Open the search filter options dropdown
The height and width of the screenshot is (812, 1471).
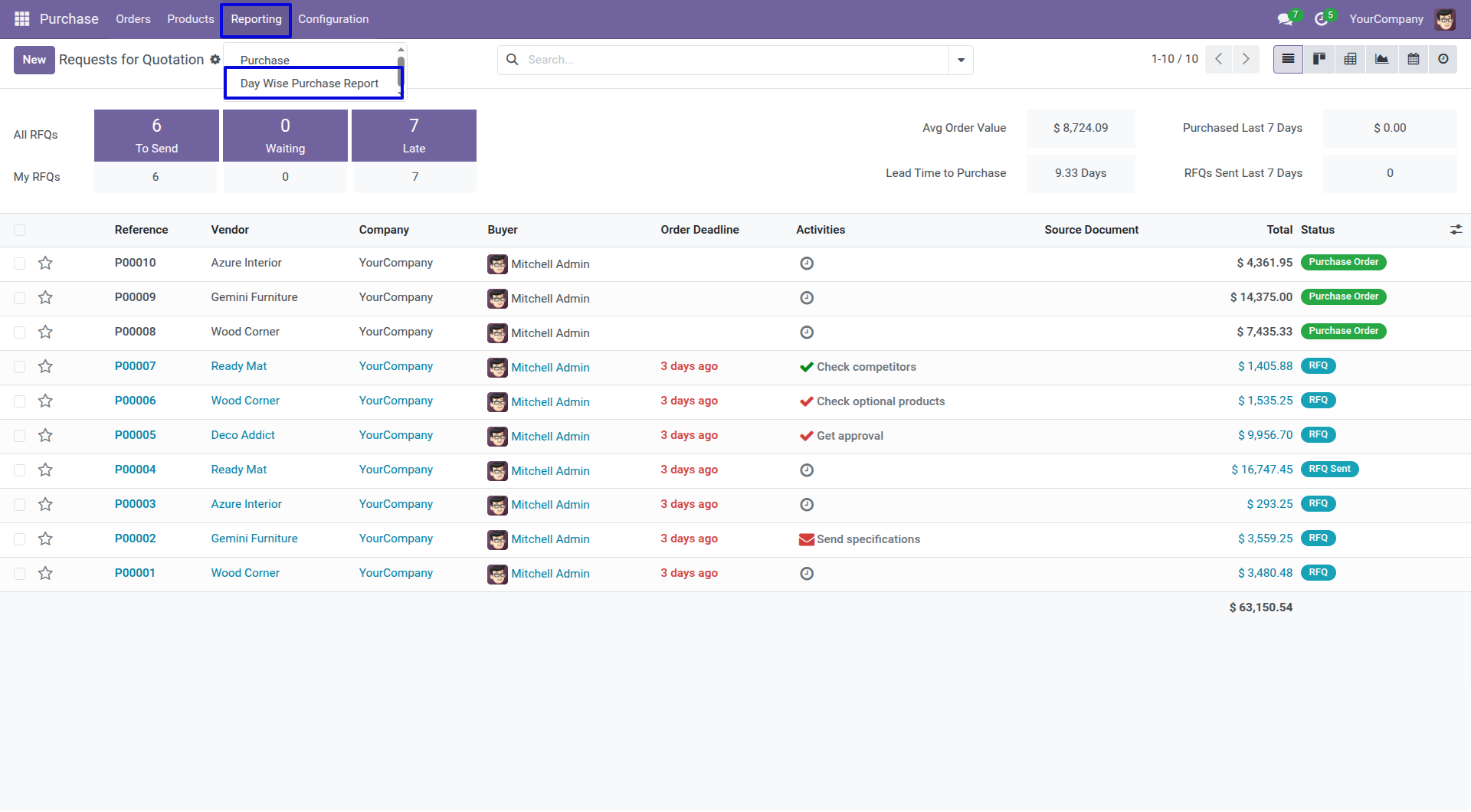(x=961, y=60)
